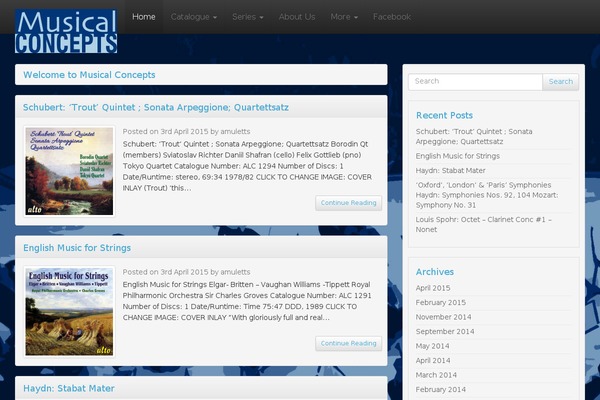
Task: Open recent post Schubert Trout Quintet
Action: pyautogui.click(x=474, y=136)
